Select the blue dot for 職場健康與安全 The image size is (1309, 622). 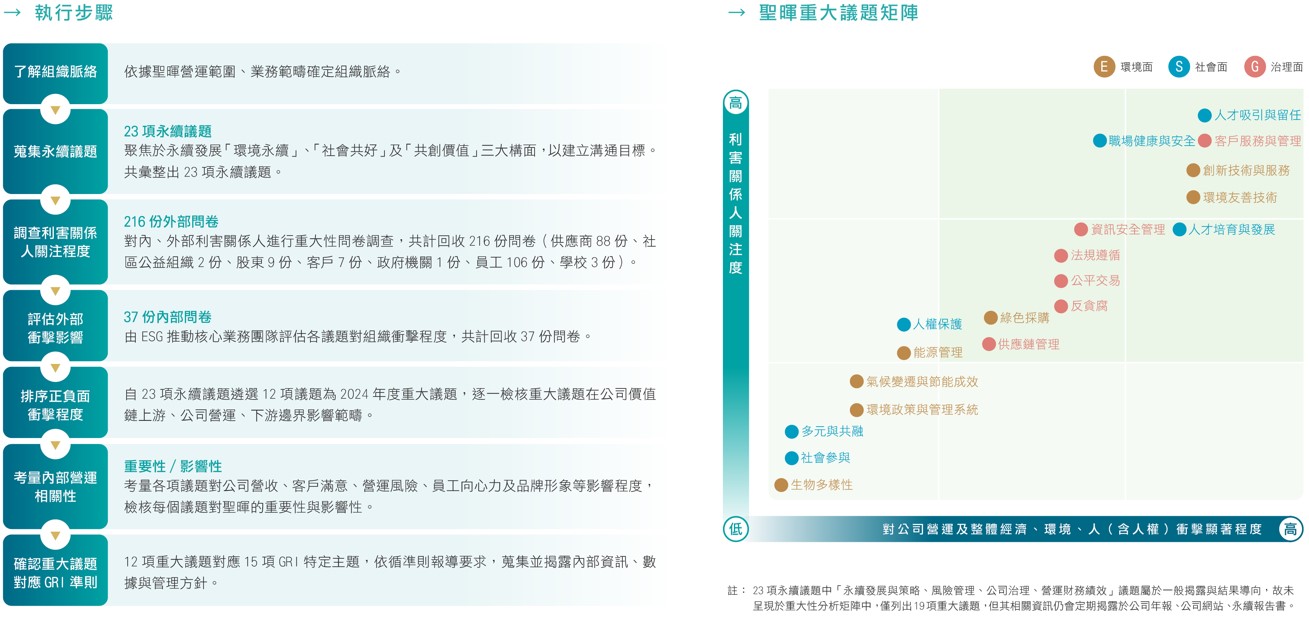pyautogui.click(x=1099, y=141)
